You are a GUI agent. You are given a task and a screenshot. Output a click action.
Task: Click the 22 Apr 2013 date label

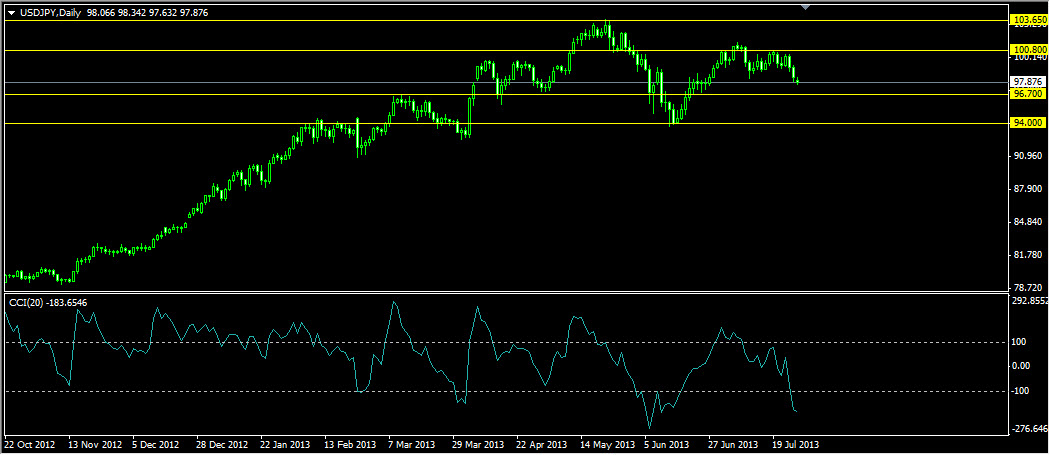pyautogui.click(x=542, y=445)
